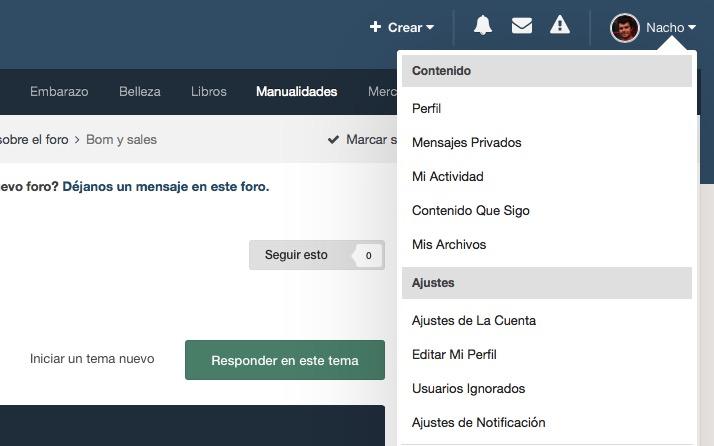This screenshot has width=714, height=446.
Task: Expand the Crear dropdown menu
Action: click(x=402, y=27)
